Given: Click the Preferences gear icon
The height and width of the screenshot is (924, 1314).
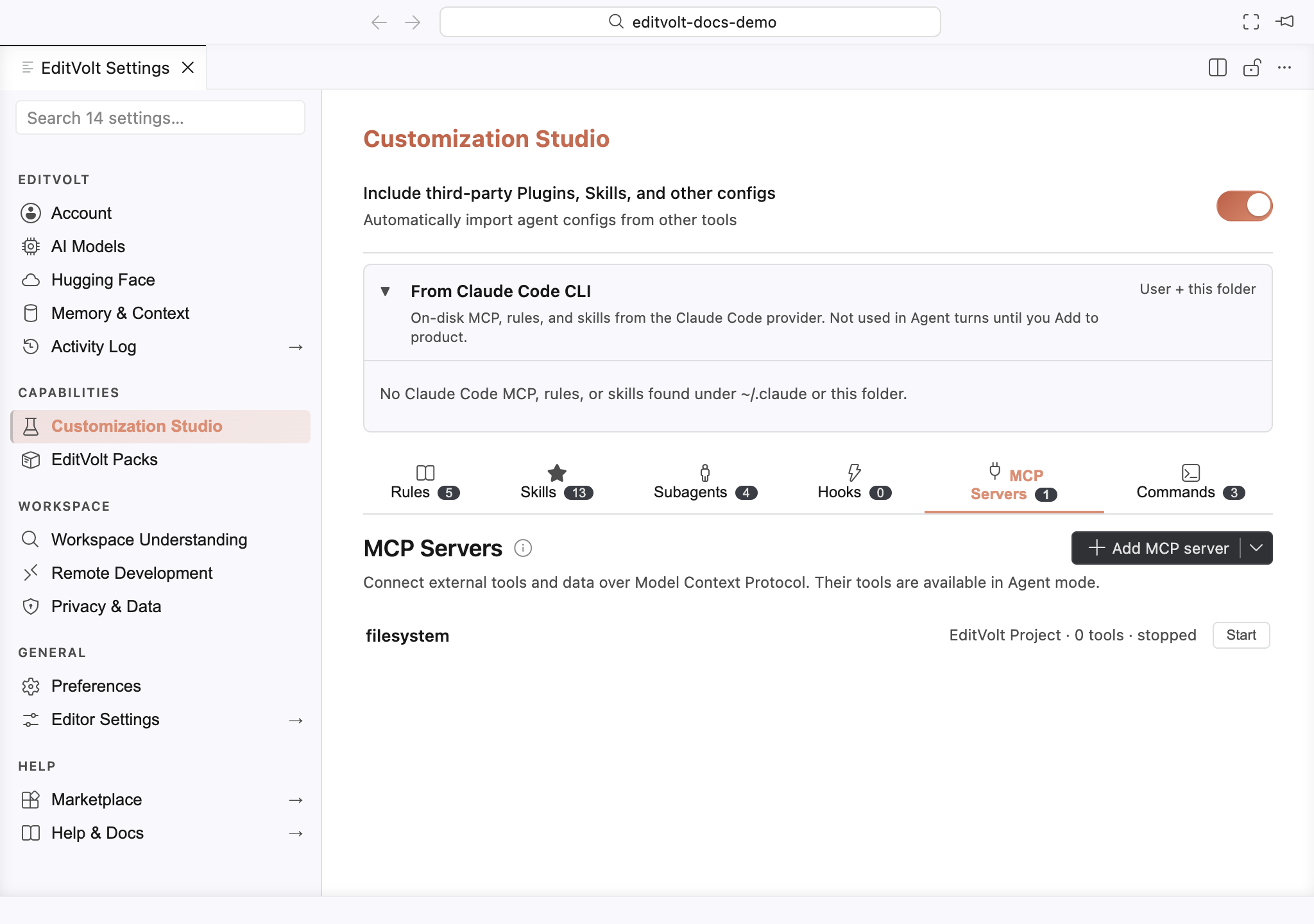Looking at the screenshot, I should (x=31, y=686).
